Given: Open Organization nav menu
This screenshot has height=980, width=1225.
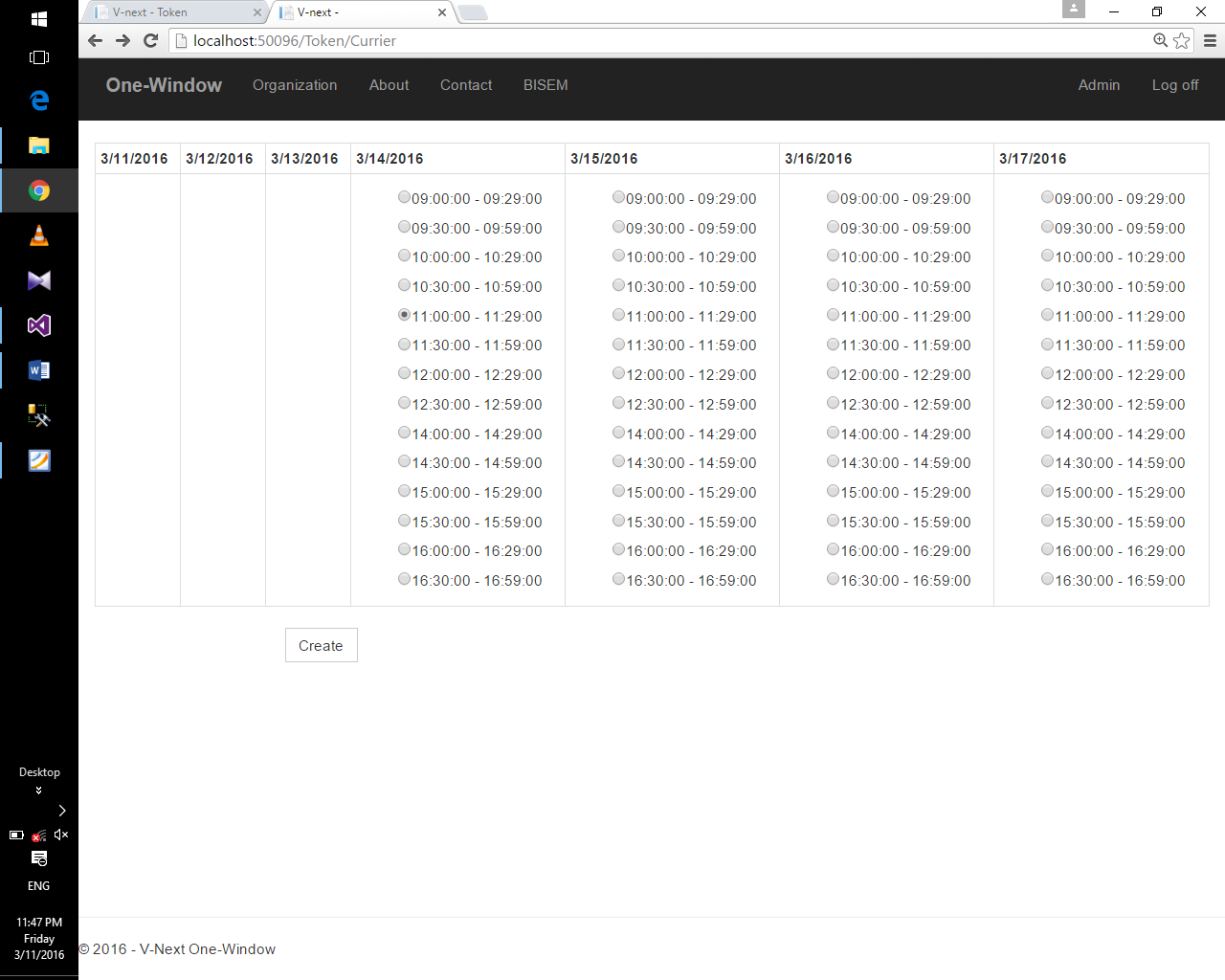Looking at the screenshot, I should [295, 85].
